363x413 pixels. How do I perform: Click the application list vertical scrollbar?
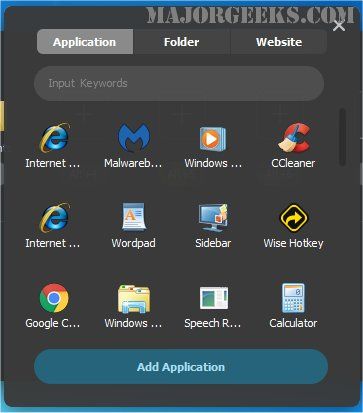pos(342,137)
